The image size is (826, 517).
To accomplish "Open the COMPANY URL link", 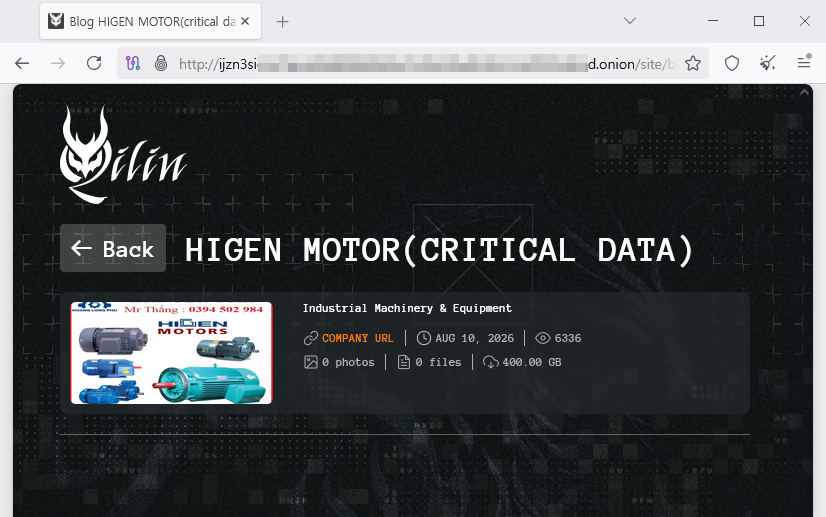I will coord(358,338).
